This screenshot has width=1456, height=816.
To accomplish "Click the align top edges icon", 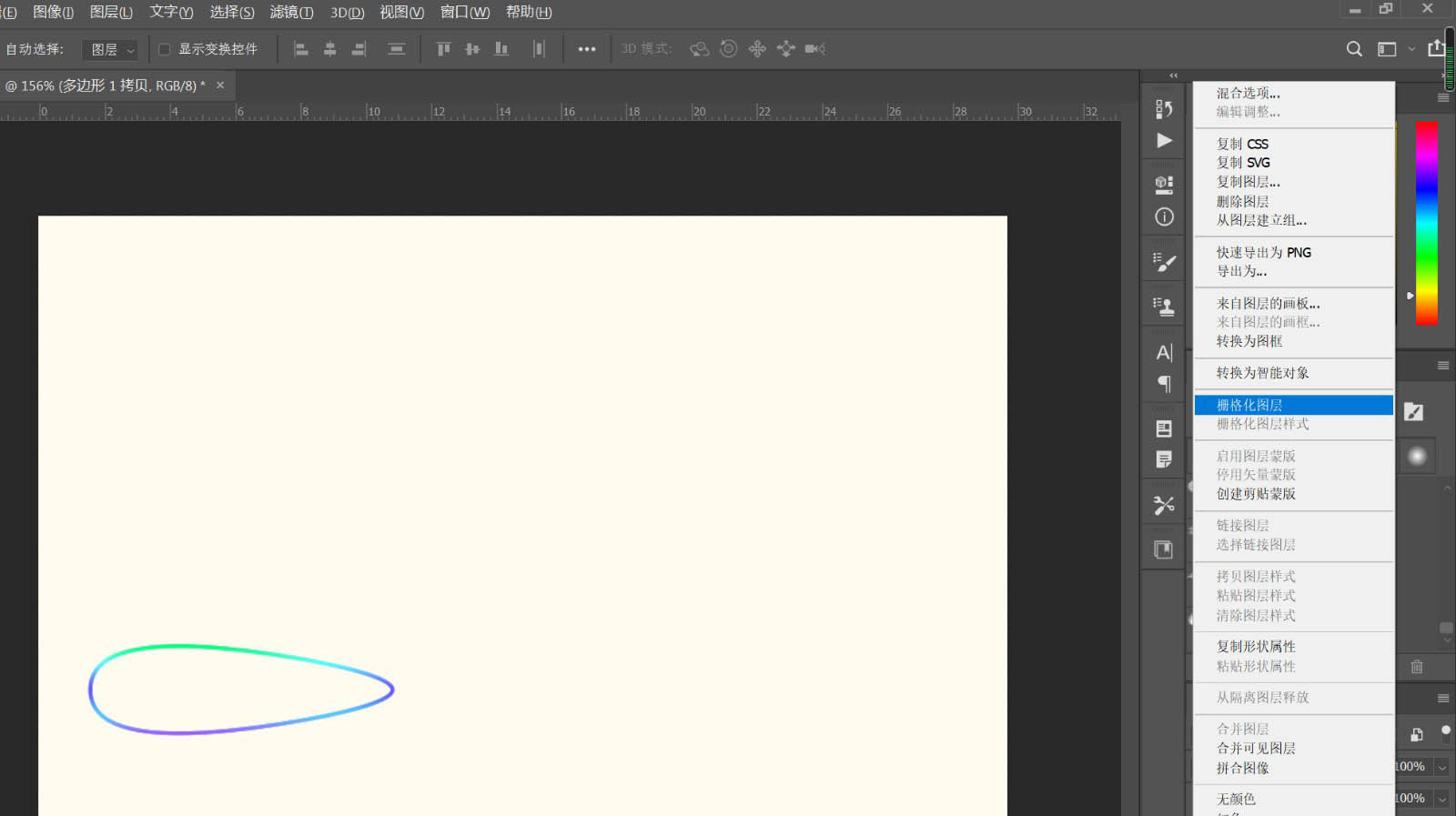I will click(443, 49).
